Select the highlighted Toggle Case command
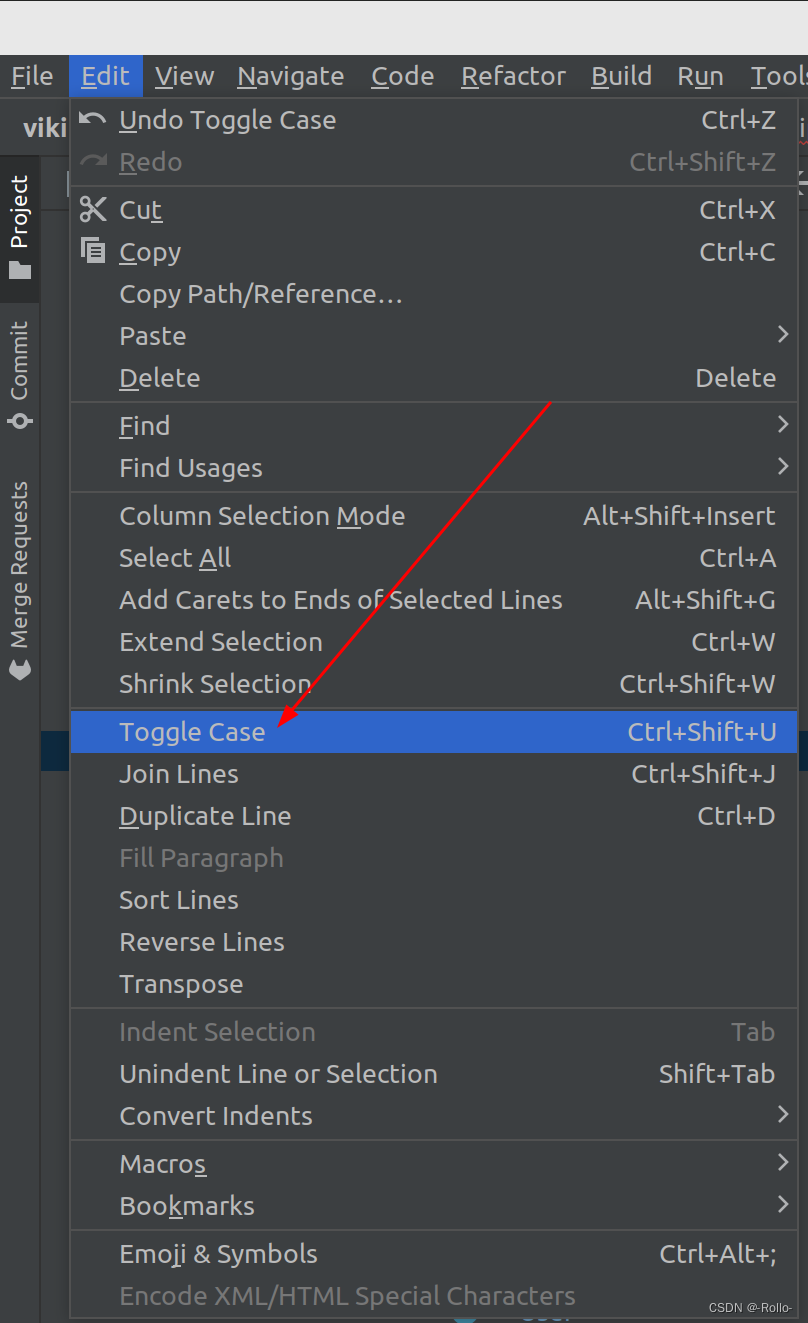 (191, 731)
